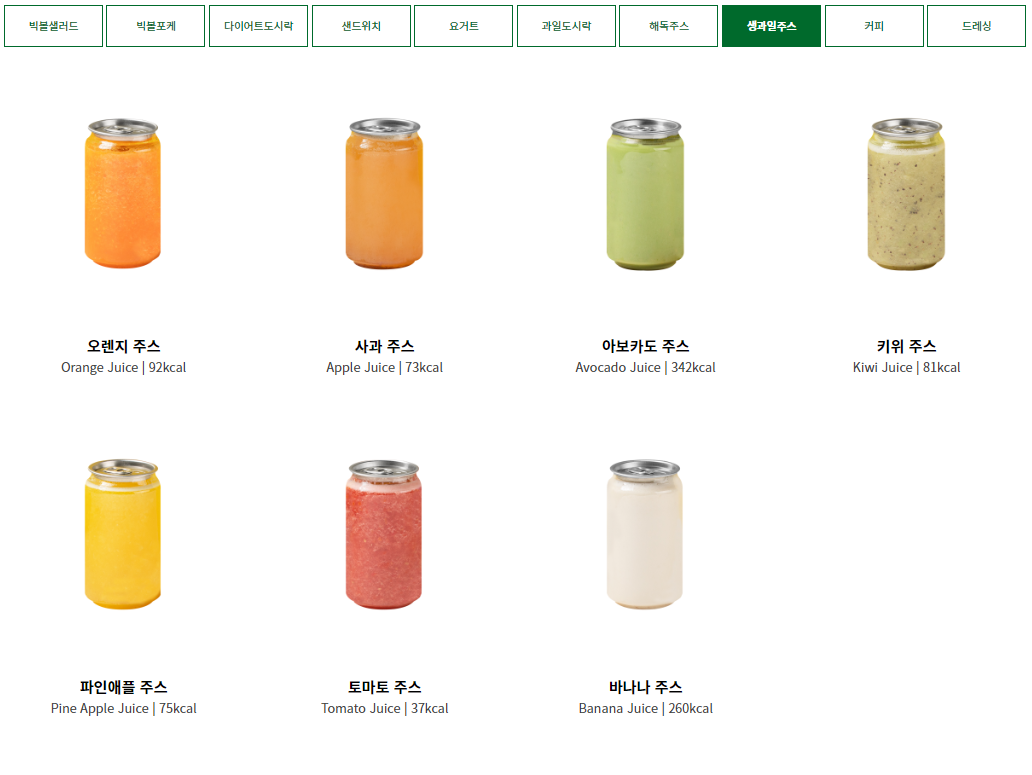Show the 과일도시락 category

pos(566,26)
